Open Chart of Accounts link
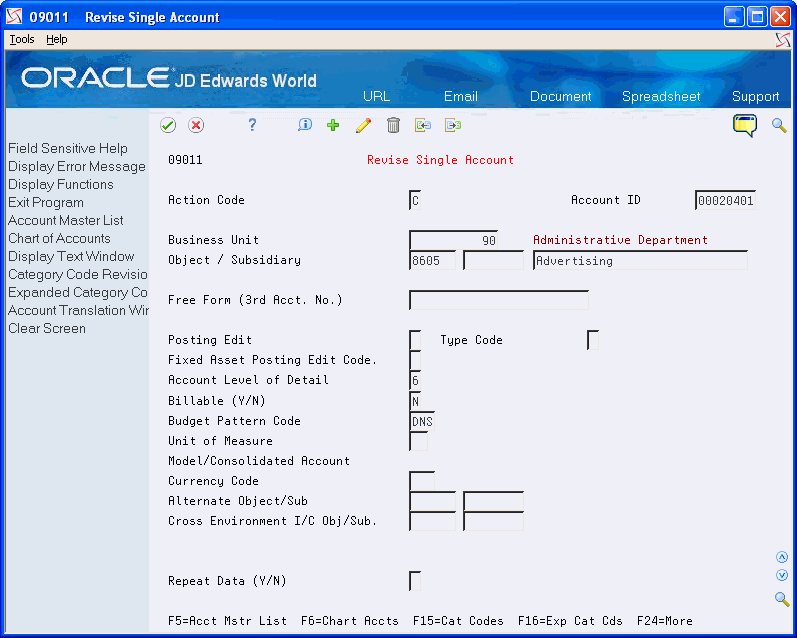This screenshot has width=797, height=638. pos(59,238)
